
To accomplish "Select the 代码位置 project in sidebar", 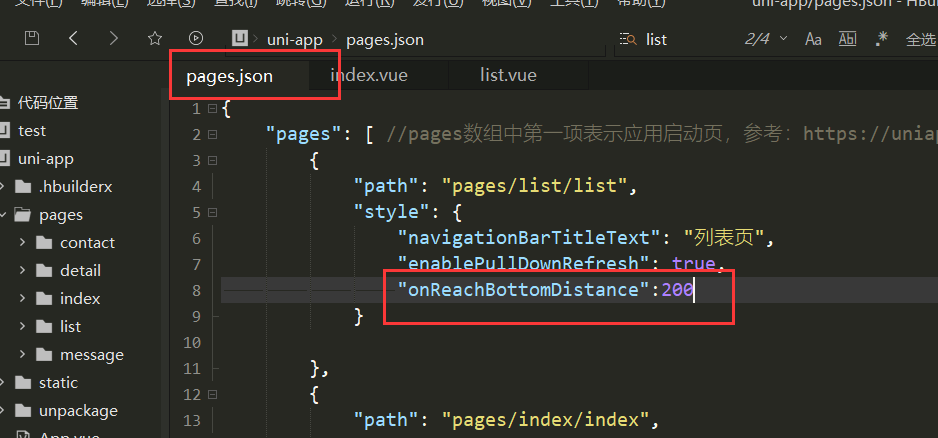I will point(48,103).
